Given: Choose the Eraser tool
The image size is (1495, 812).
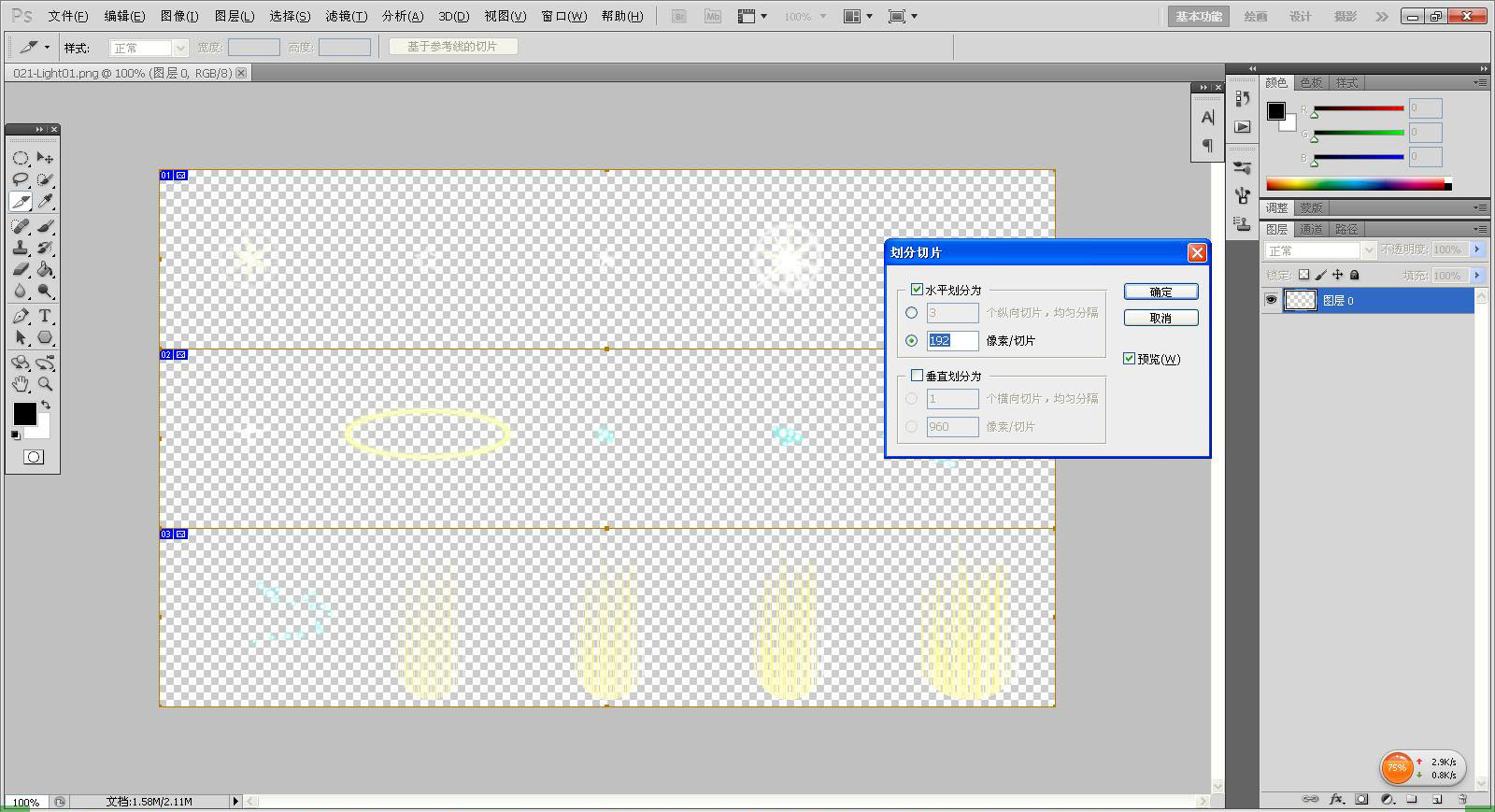Looking at the screenshot, I should (x=21, y=269).
